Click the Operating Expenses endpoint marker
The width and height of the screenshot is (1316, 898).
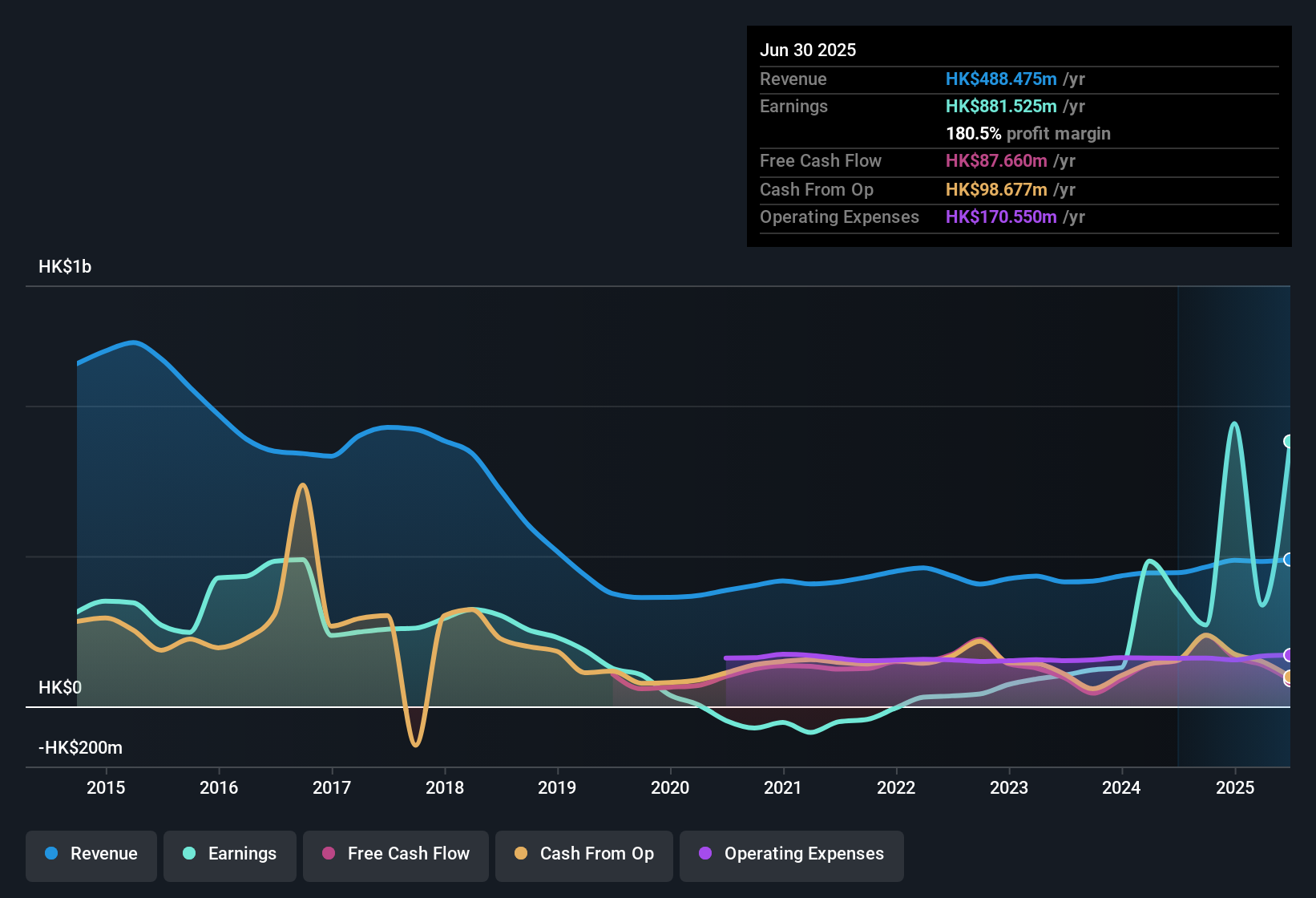click(x=1289, y=655)
